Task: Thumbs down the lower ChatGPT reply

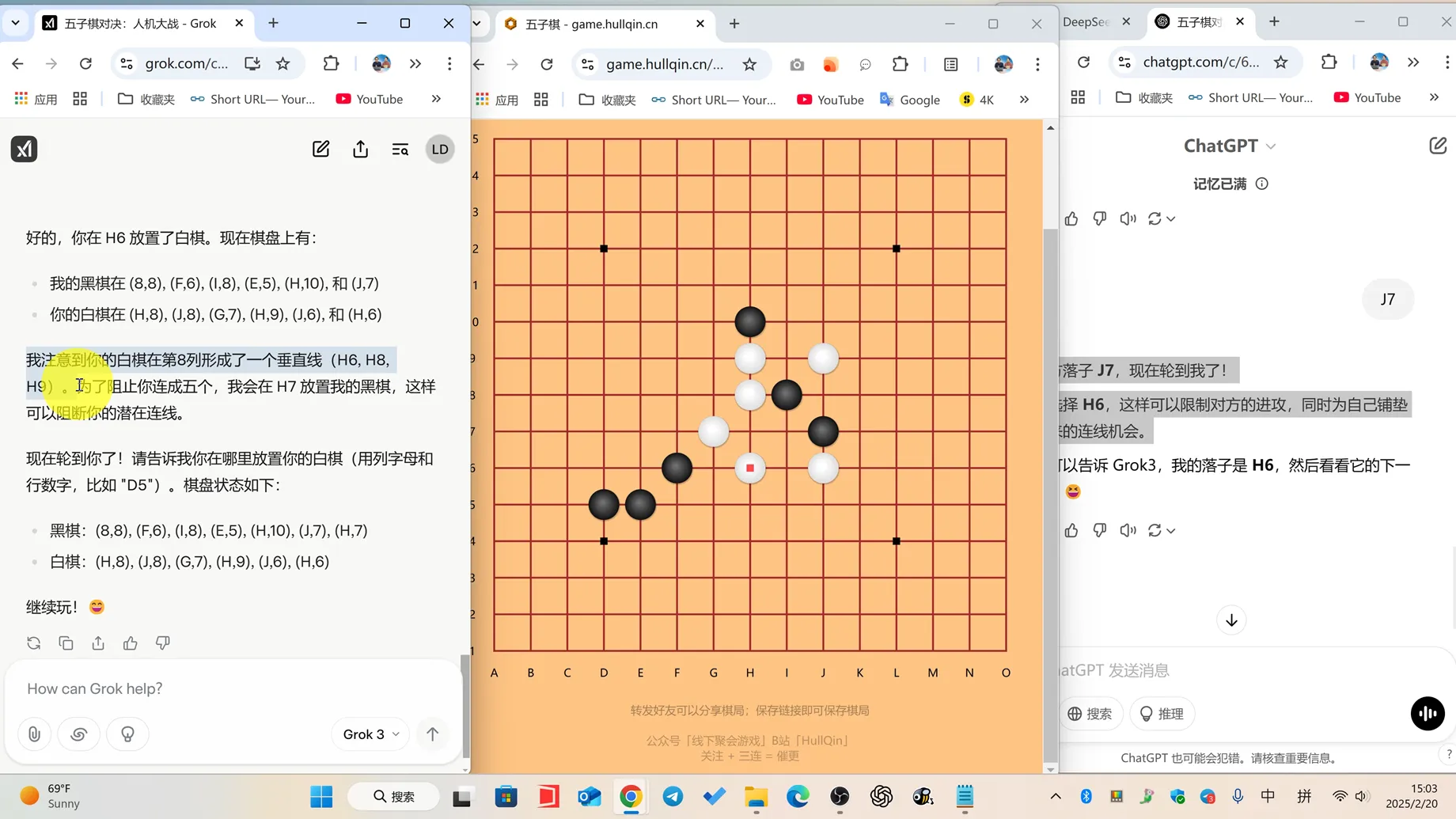Action: tap(1100, 530)
